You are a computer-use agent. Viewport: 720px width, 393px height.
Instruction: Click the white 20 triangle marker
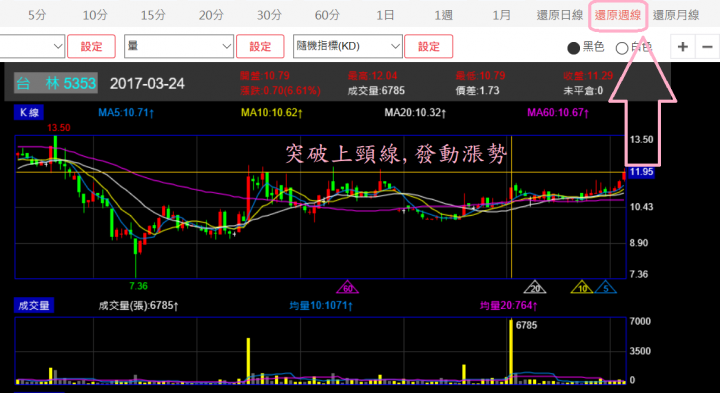[535, 287]
